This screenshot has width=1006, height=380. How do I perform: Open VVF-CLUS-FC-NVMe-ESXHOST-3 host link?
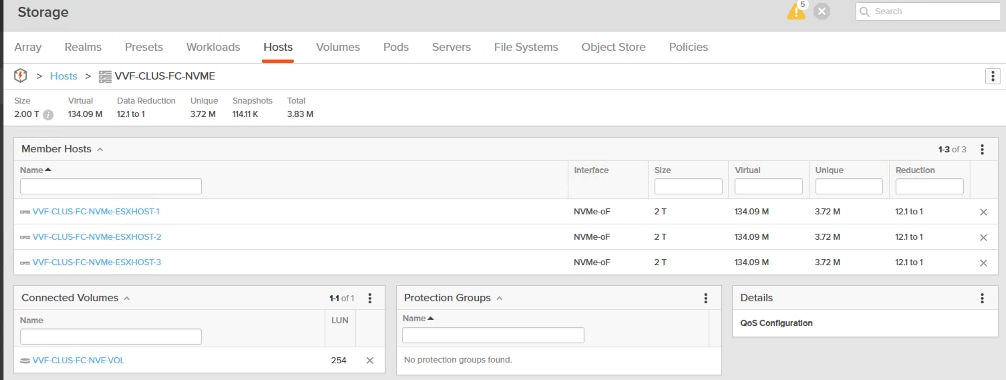coord(97,263)
